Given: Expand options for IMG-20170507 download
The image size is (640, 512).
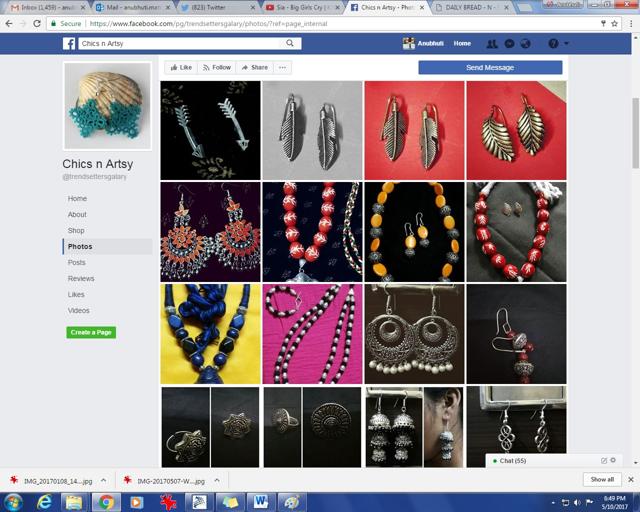Looking at the screenshot, I should click(x=217, y=481).
